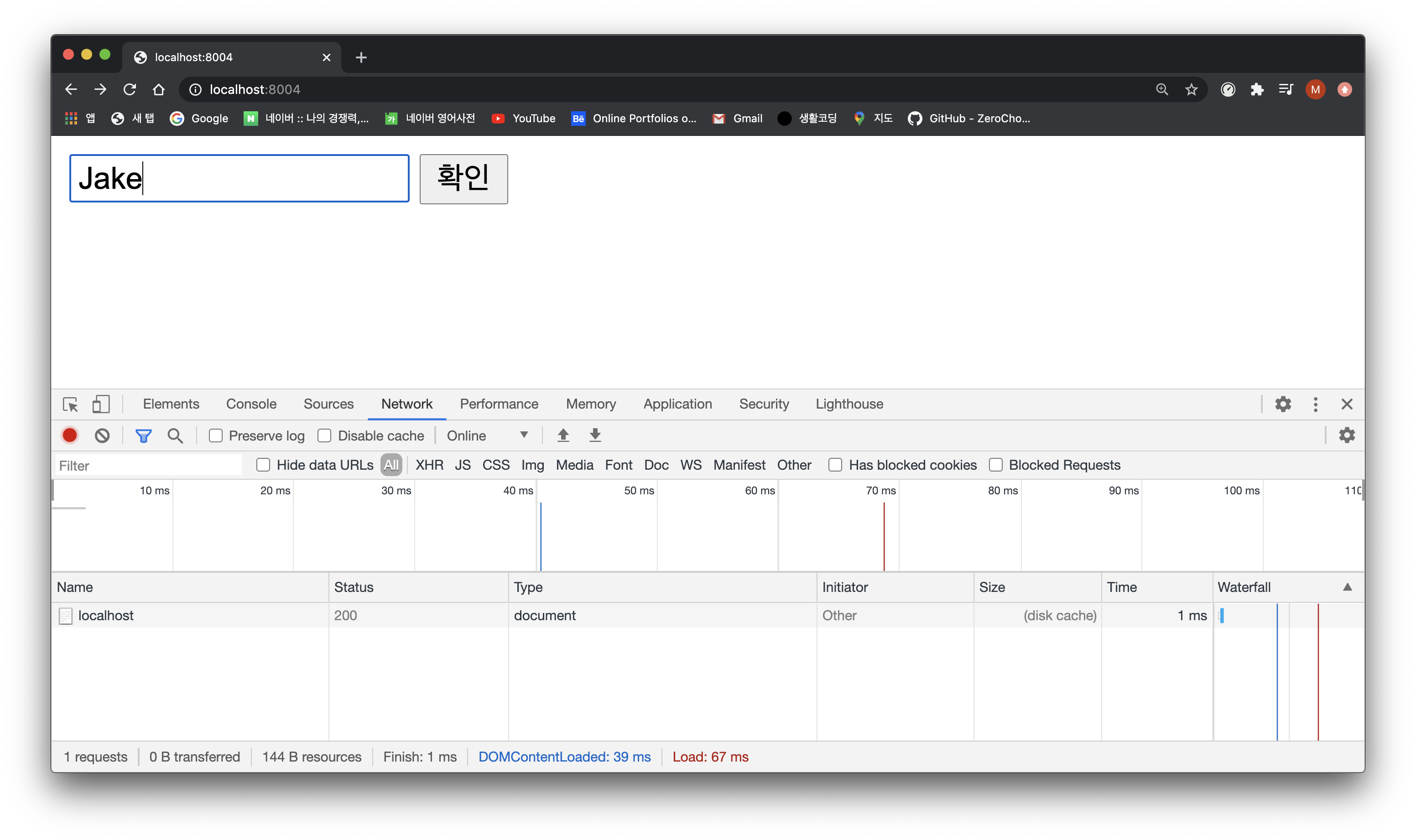This screenshot has width=1416, height=840.
Task: Import HAR file upload icon
Action: [x=563, y=436]
